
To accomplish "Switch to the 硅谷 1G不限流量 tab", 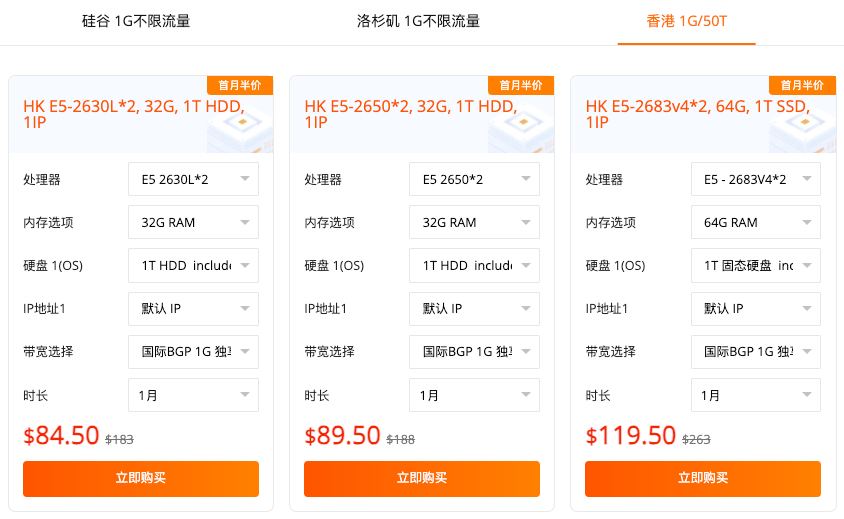I will [136, 21].
